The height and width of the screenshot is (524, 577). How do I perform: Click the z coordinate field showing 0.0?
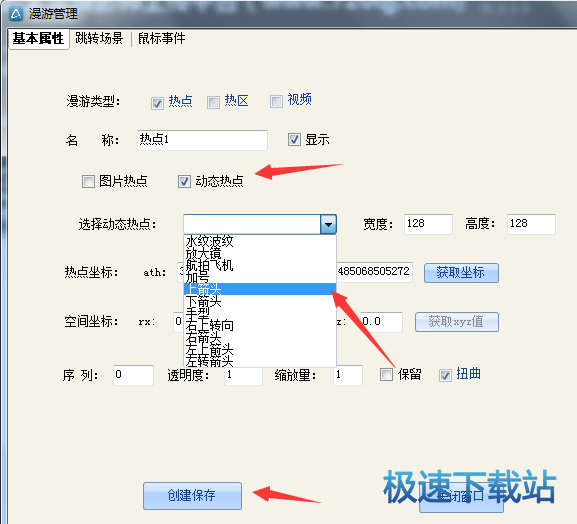(x=381, y=322)
